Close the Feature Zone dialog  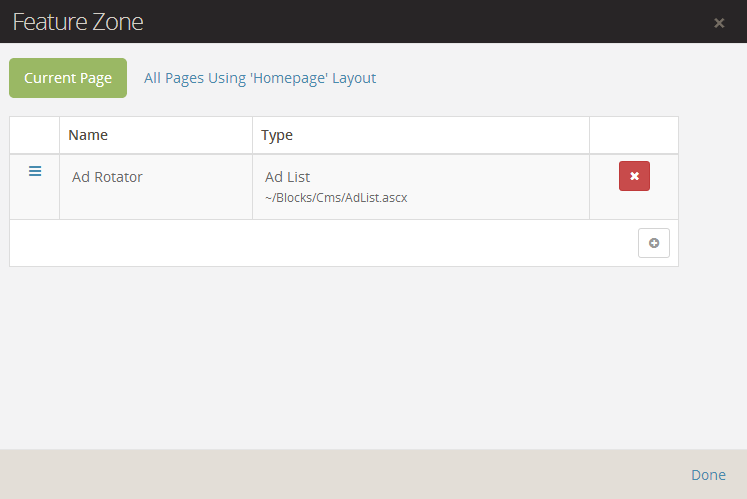click(719, 22)
